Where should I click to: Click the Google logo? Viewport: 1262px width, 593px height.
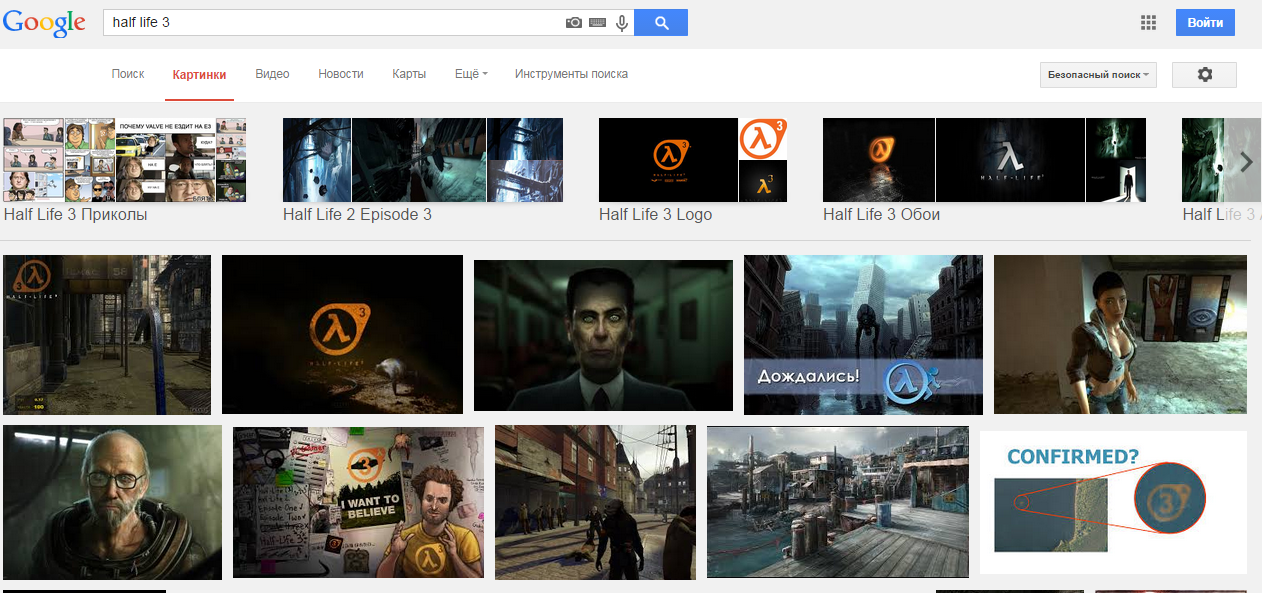tap(44, 23)
